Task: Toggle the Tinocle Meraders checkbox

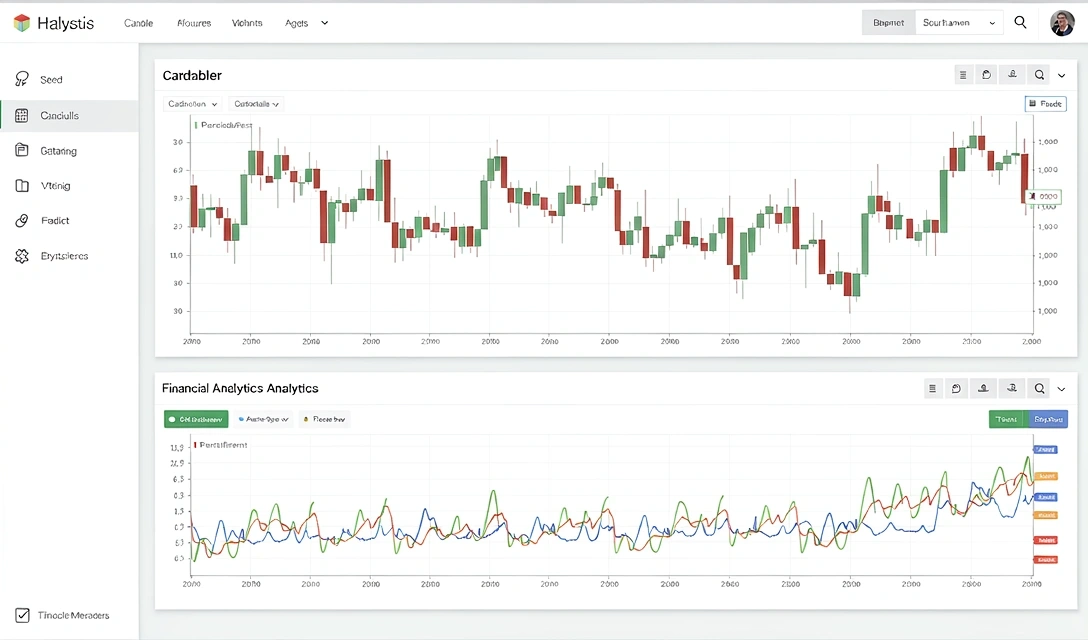Action: coord(22,615)
